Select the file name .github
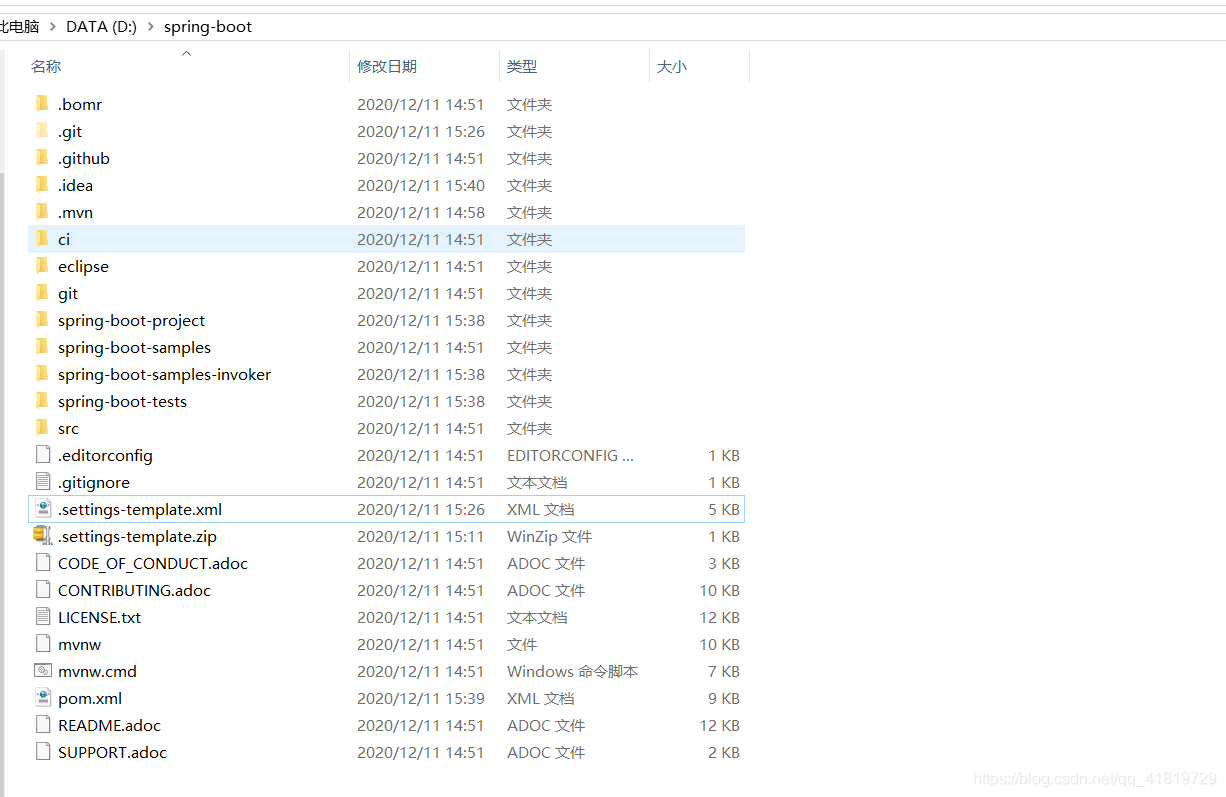Image resolution: width=1226 pixels, height=797 pixels. tap(84, 158)
